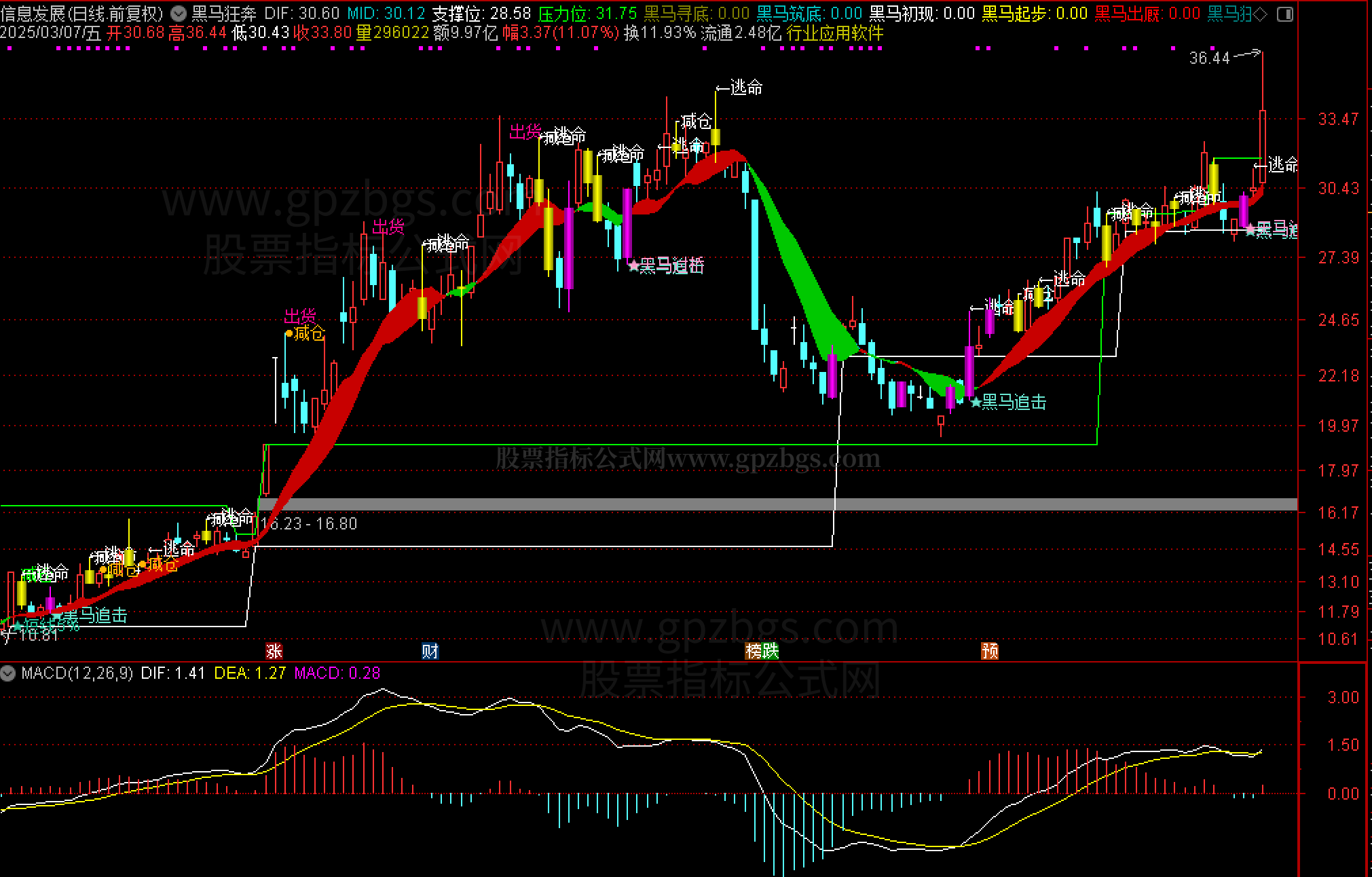
Task: Click the 信息发展 stock title text
Action: tap(33, 13)
